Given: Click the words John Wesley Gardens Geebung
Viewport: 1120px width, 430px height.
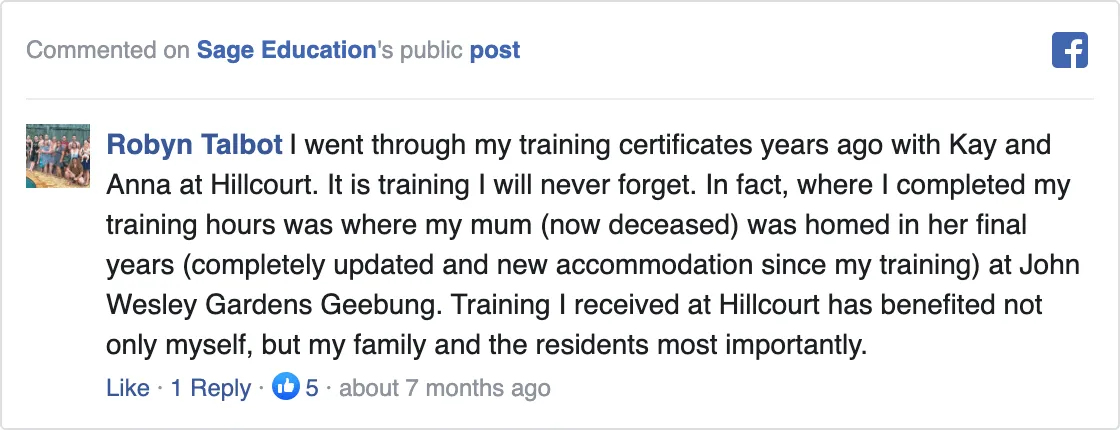Looking at the screenshot, I should click(x=593, y=286).
